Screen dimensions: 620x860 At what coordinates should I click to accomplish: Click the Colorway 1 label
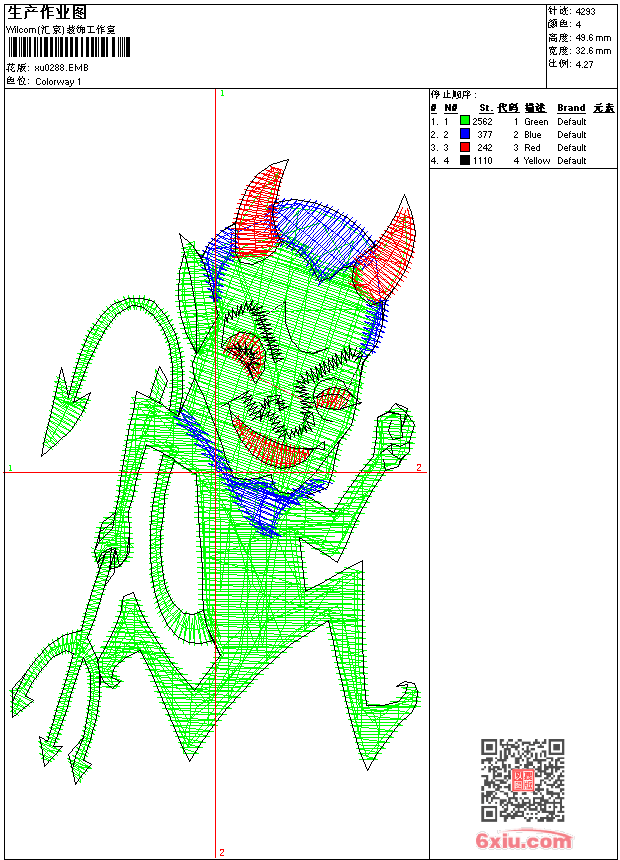pos(58,82)
